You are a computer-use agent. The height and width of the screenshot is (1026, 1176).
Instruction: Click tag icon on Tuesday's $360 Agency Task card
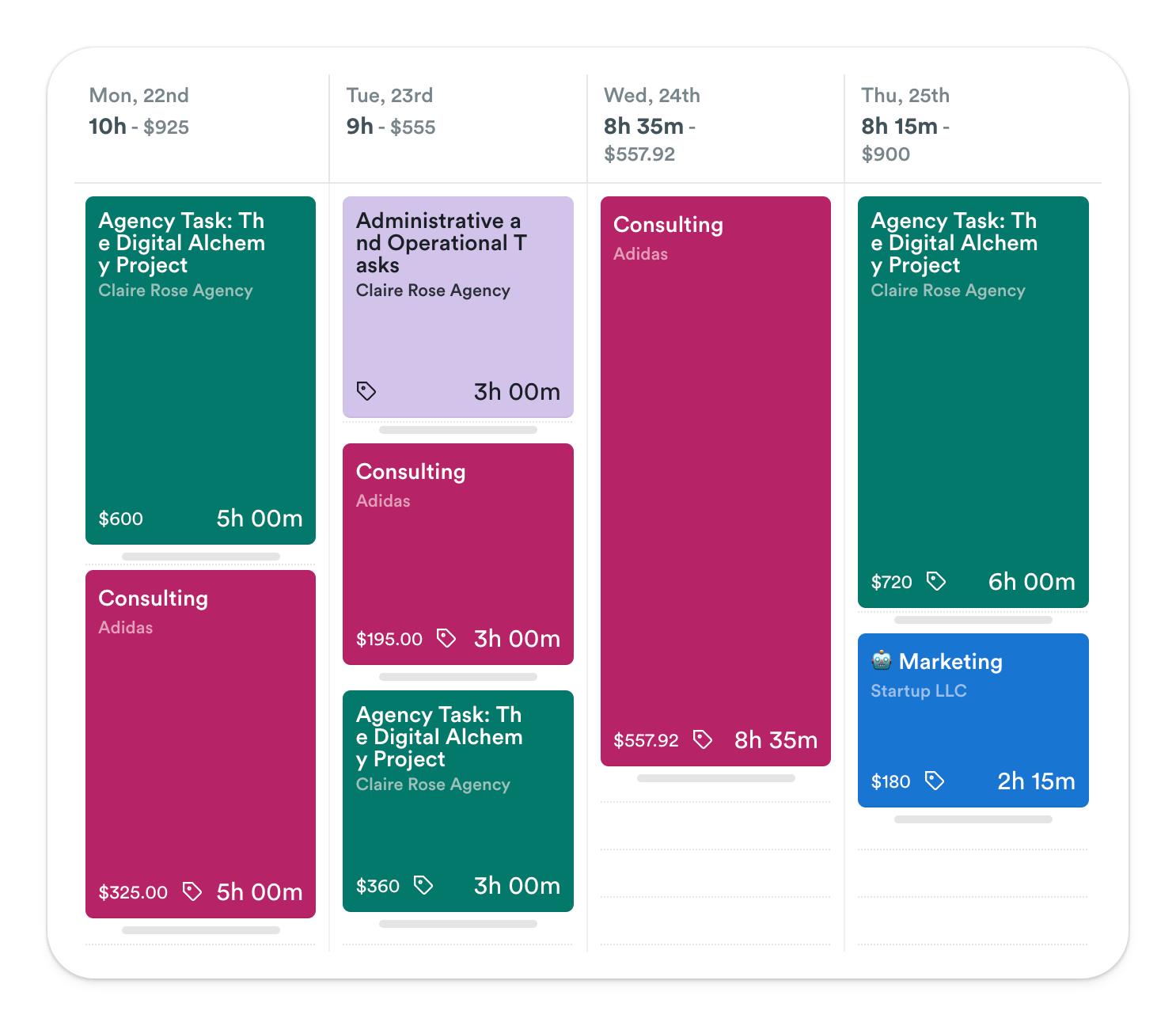(423, 885)
